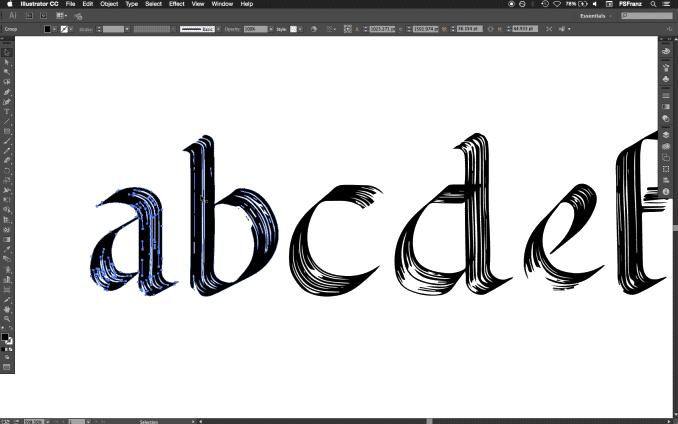
Task: Open the Illustrator CC application menu
Action: coord(39,4)
